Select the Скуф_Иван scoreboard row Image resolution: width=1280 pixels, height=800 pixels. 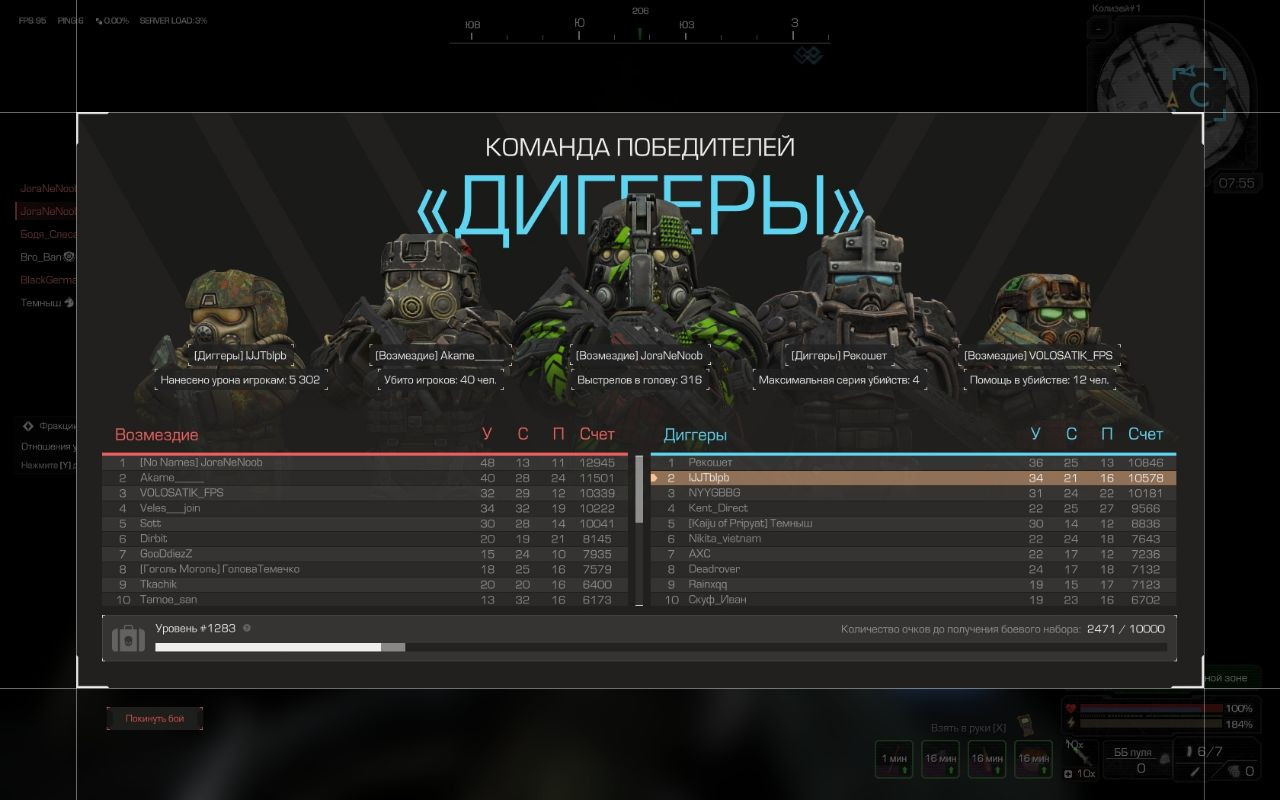click(914, 600)
